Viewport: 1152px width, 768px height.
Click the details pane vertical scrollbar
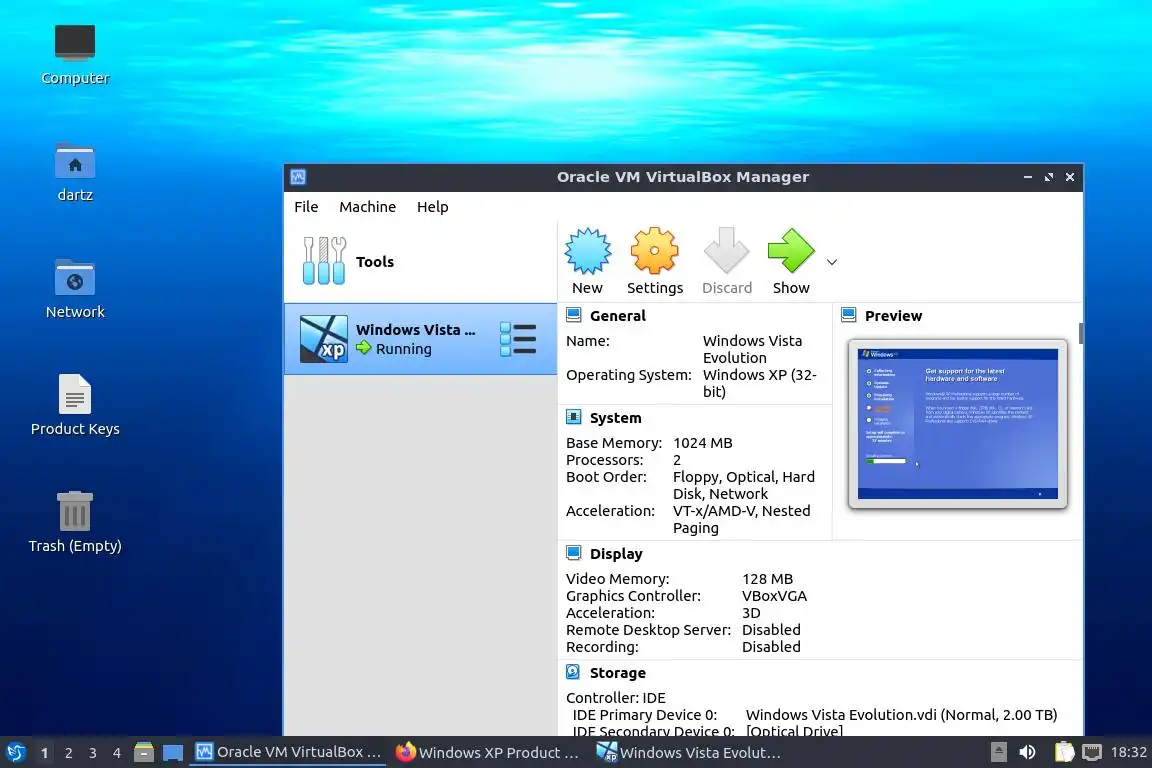click(x=1081, y=334)
